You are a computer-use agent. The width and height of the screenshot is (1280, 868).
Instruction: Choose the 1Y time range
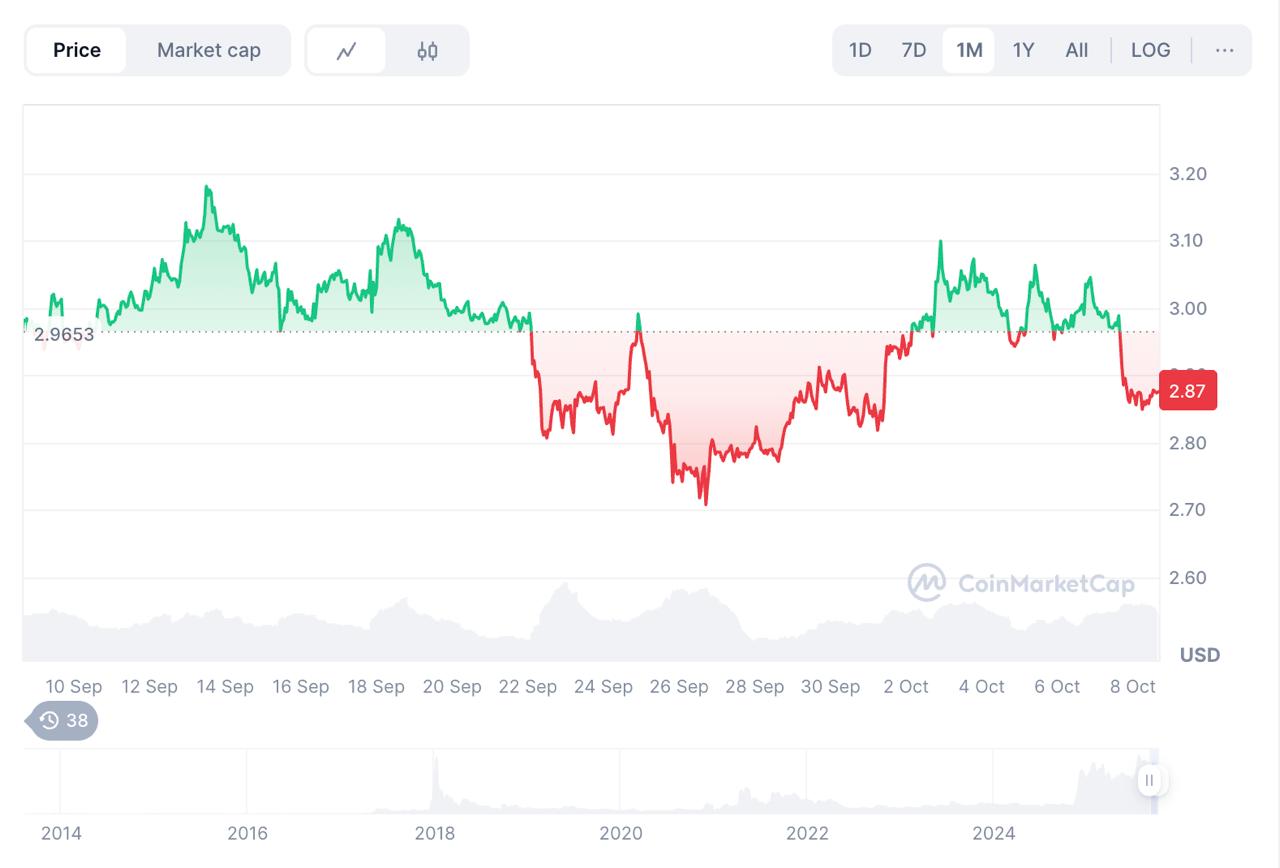pyautogui.click(x=1023, y=50)
